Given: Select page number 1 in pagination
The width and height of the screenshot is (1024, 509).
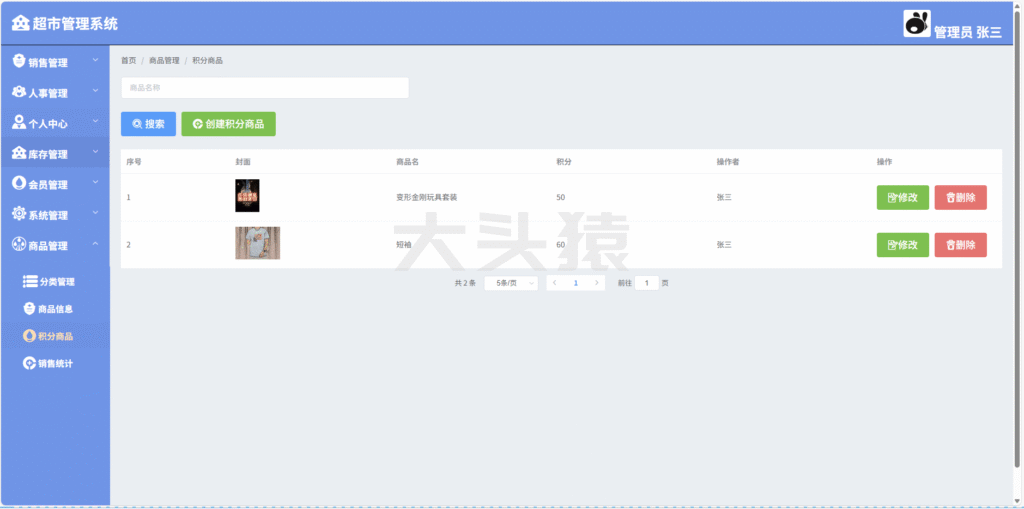Looking at the screenshot, I should (575, 283).
